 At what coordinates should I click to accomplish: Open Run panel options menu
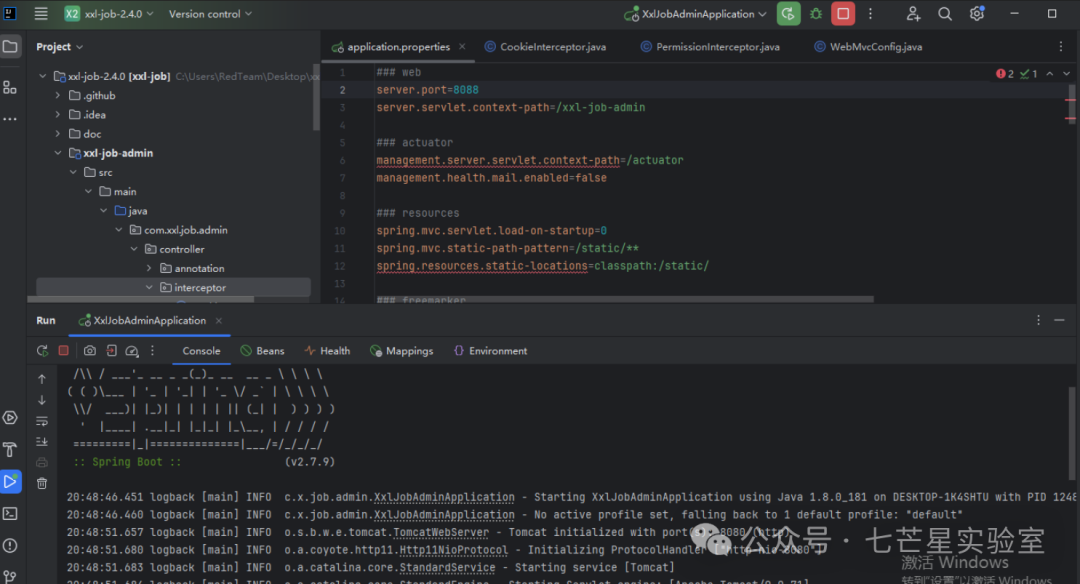coord(1039,320)
